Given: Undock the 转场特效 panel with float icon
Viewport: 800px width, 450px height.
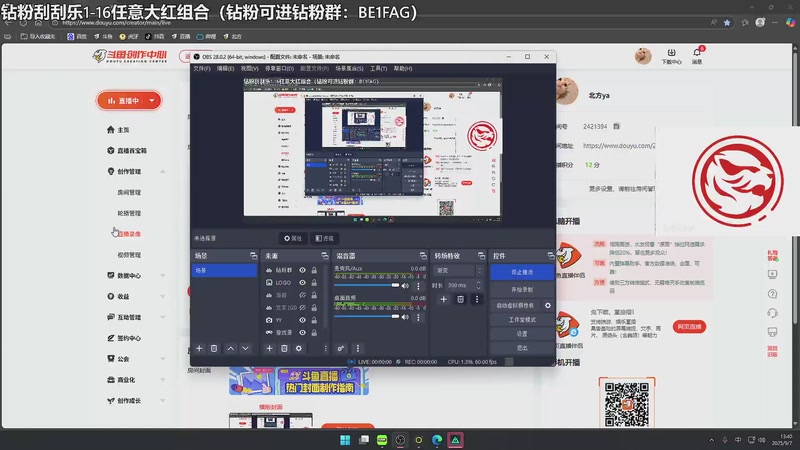Looking at the screenshot, I should [x=481, y=256].
